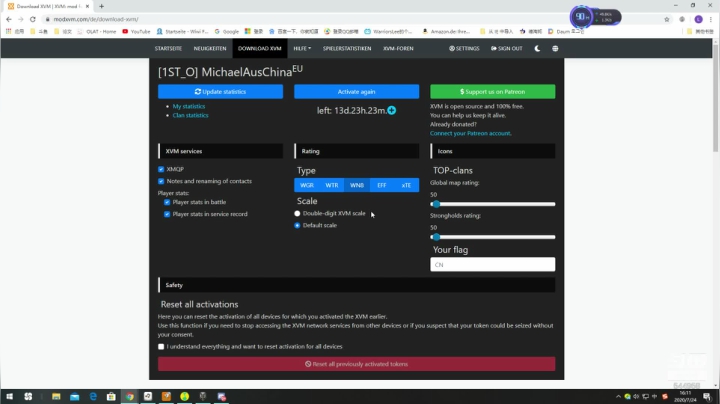Viewport: 720px width, 404px height.
Task: Open the OLAT - Home bookmark
Action: [x=97, y=31]
